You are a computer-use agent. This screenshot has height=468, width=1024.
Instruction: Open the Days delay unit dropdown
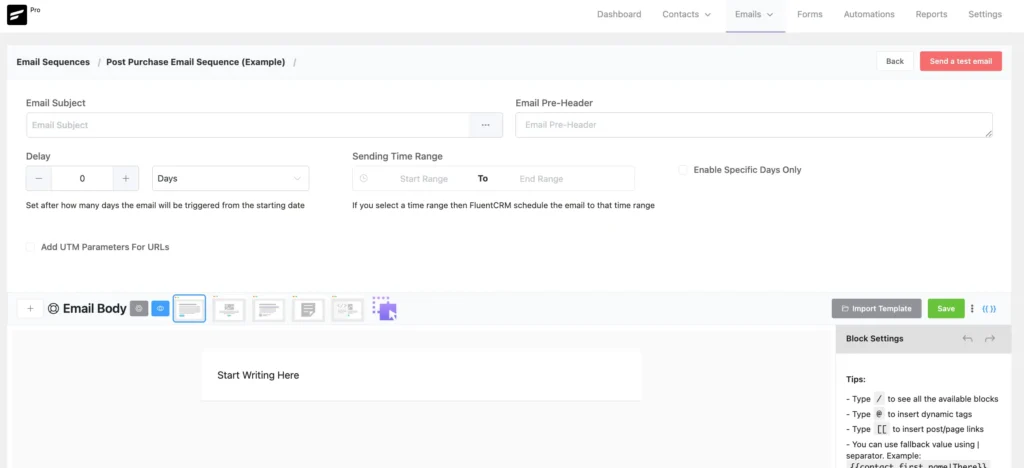(231, 178)
